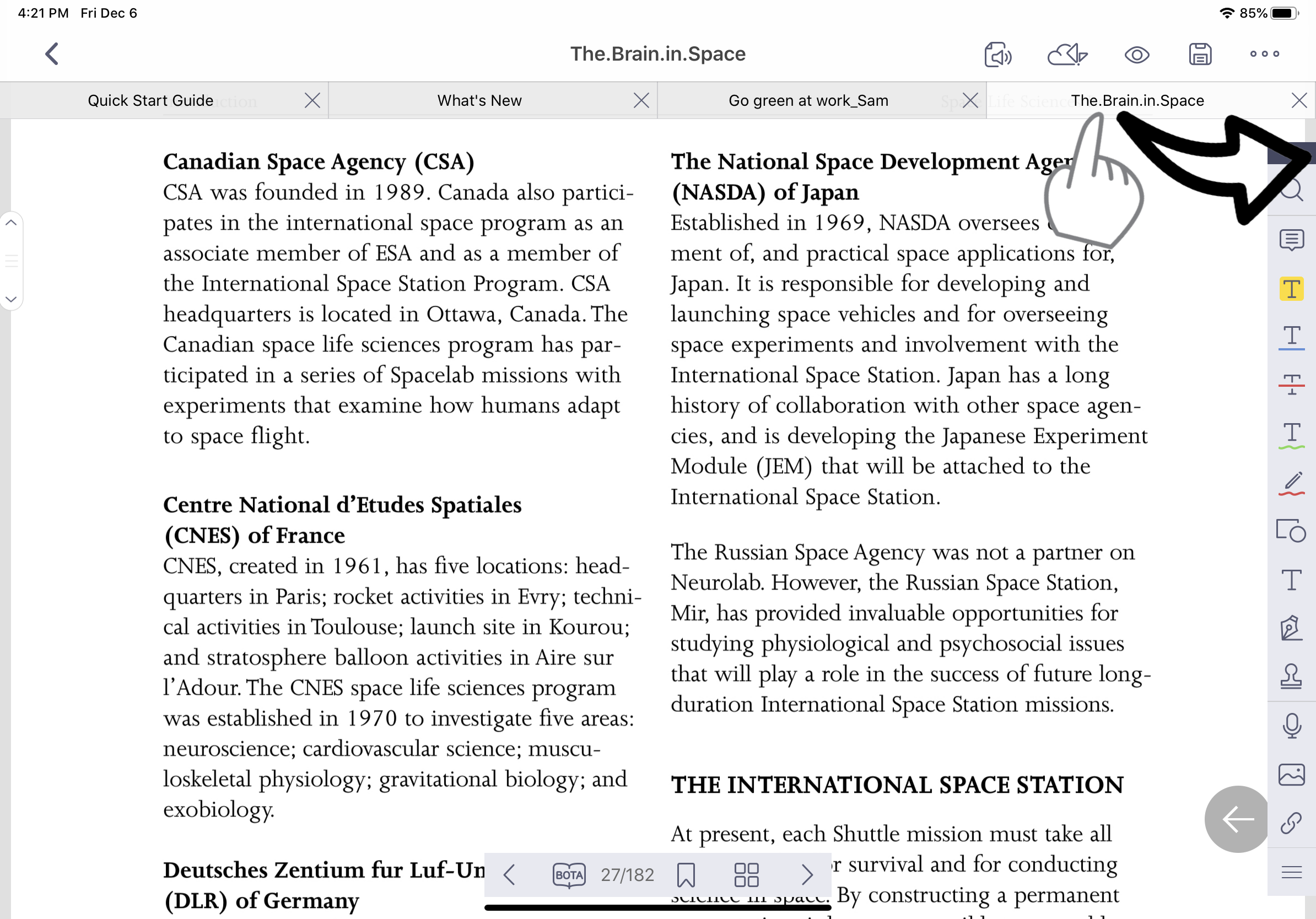Viewport: 1316px width, 919px height.
Task: Grab the left page scroll handle
Action: [x=11, y=261]
